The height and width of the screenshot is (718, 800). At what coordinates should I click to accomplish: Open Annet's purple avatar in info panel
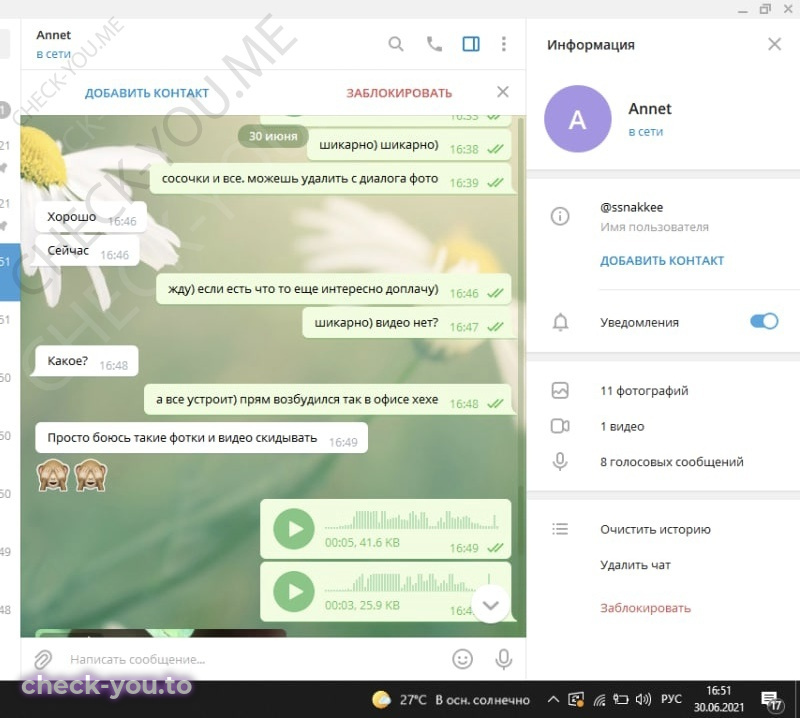tap(578, 119)
